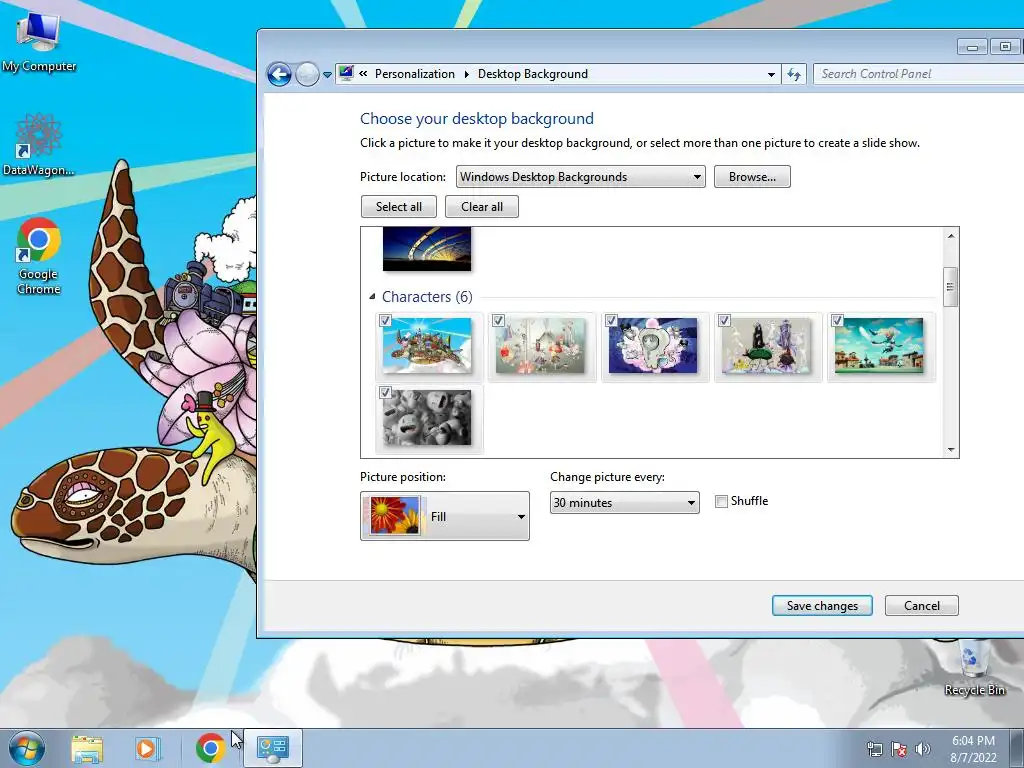The image size is (1024, 768).
Task: Select the grayscale faces wallpaper thumbnail
Action: pyautogui.click(x=427, y=418)
